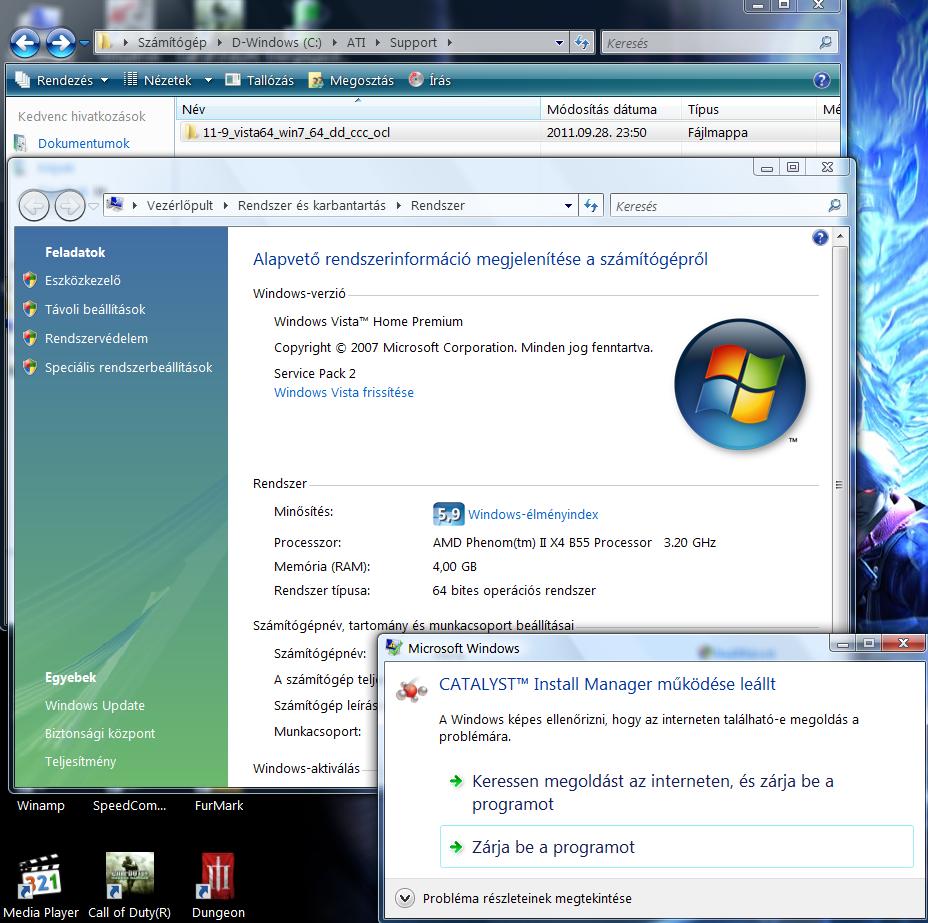
Task: Open Eszközkezelő device manager task
Action: 82,280
